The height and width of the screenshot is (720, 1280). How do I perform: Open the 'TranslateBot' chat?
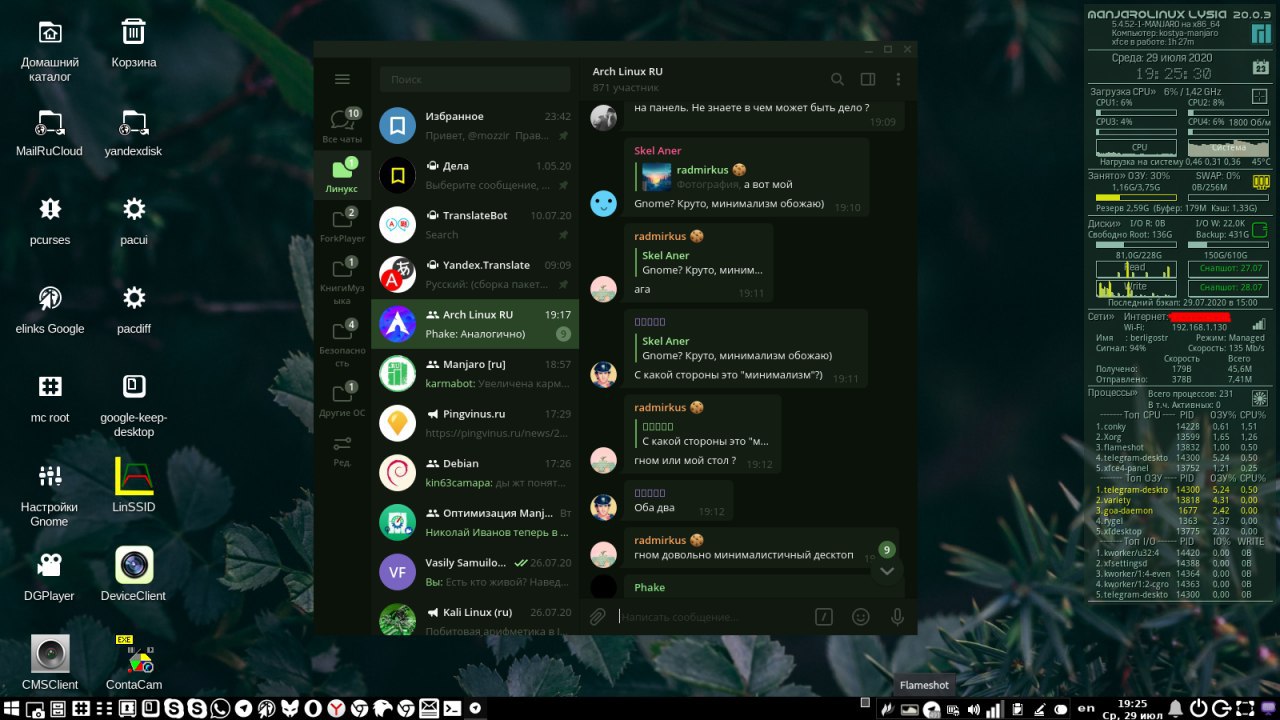[475, 225]
